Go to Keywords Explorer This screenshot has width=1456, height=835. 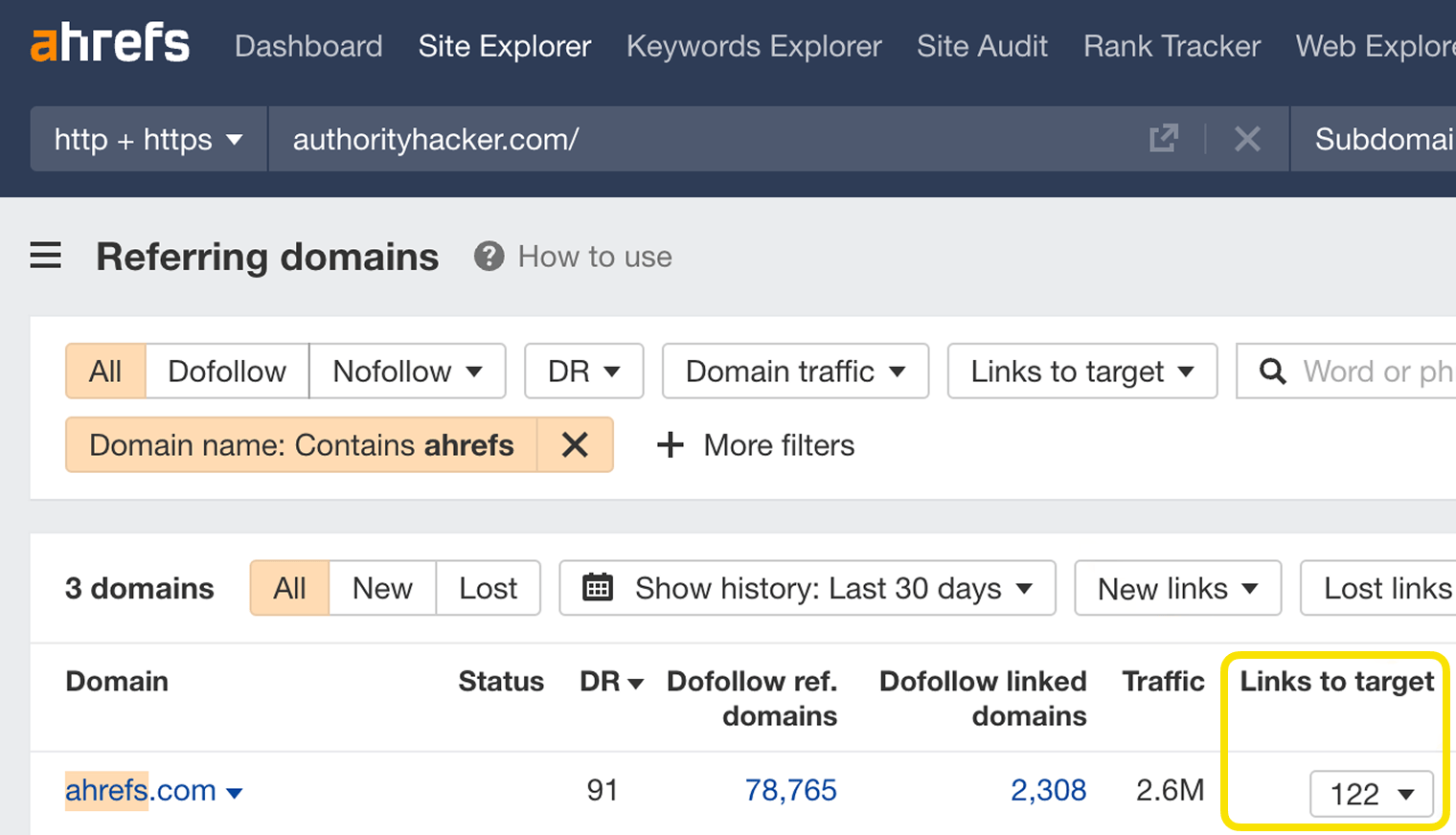pos(754,46)
